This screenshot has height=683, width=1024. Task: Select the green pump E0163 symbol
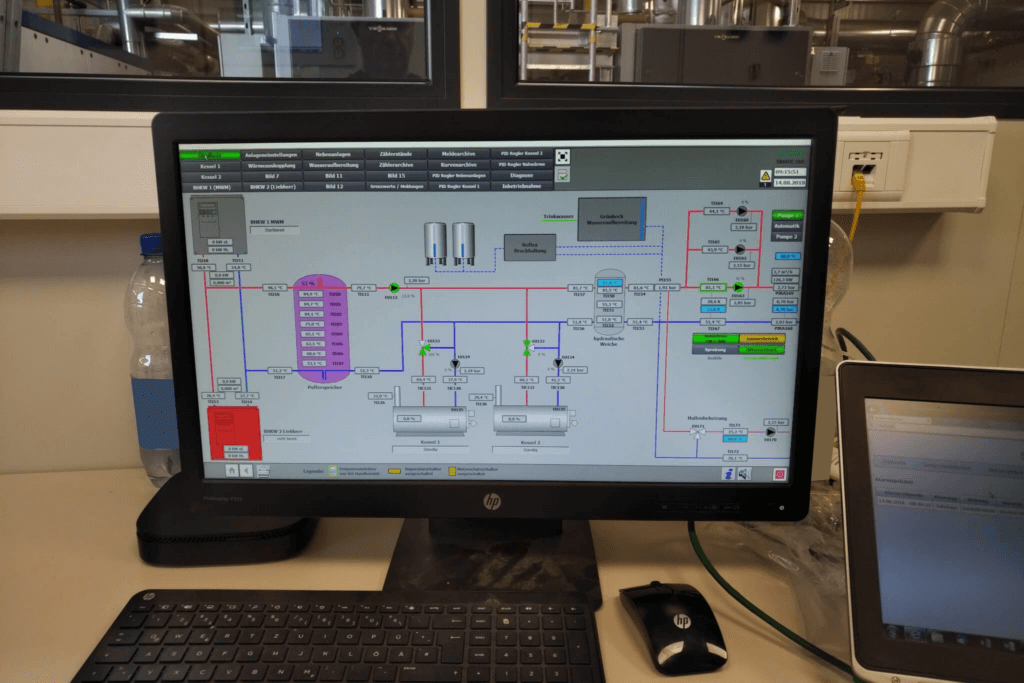[x=738, y=287]
